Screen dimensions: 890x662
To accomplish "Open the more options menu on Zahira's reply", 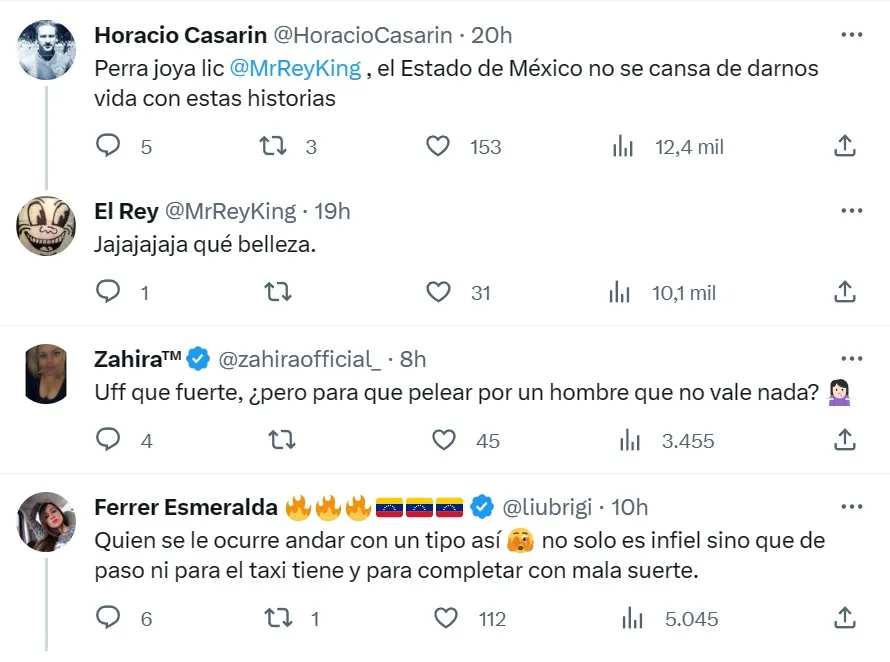I will coord(852,356).
